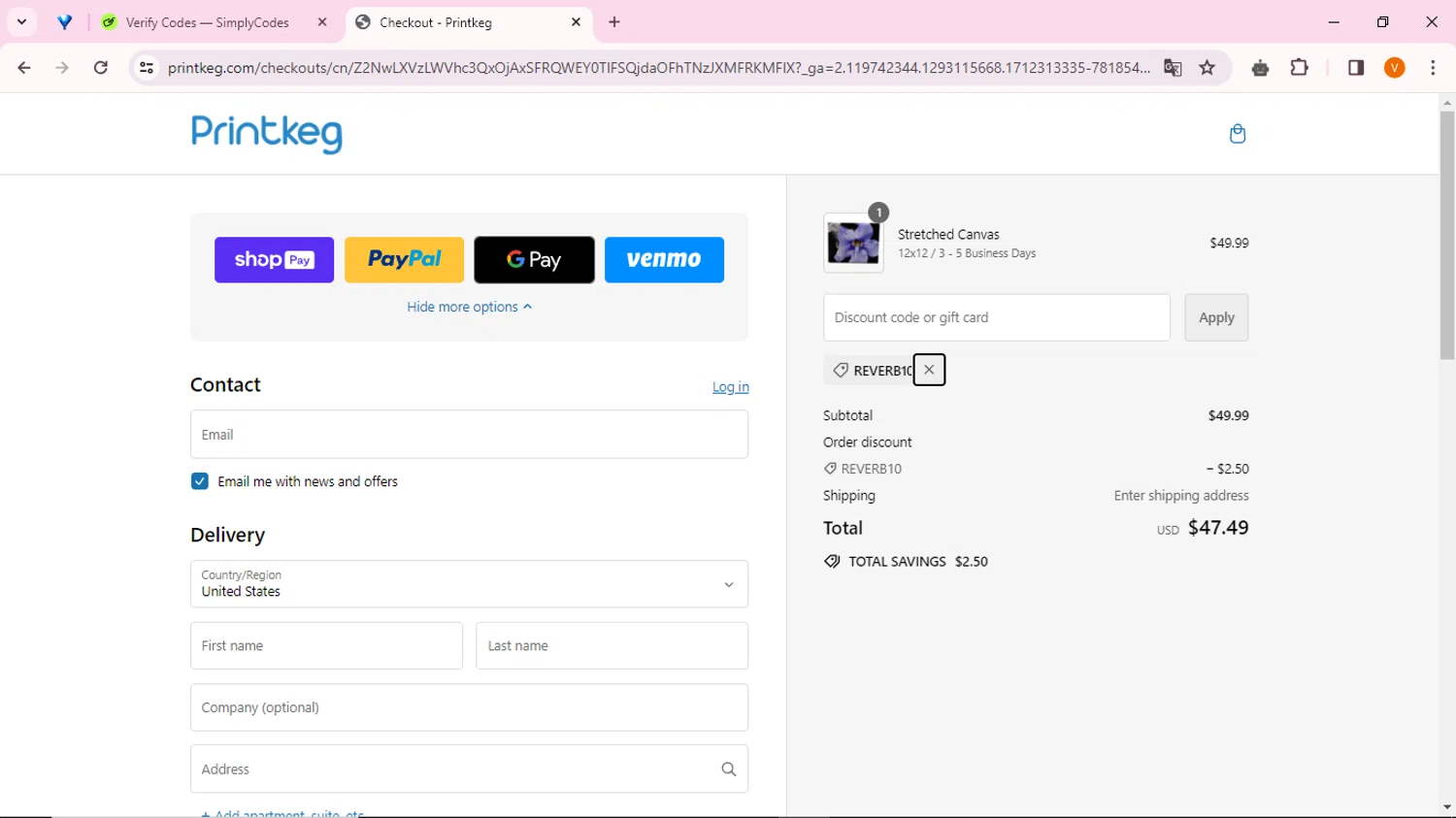
Task: Reload the checkout page
Action: click(101, 68)
